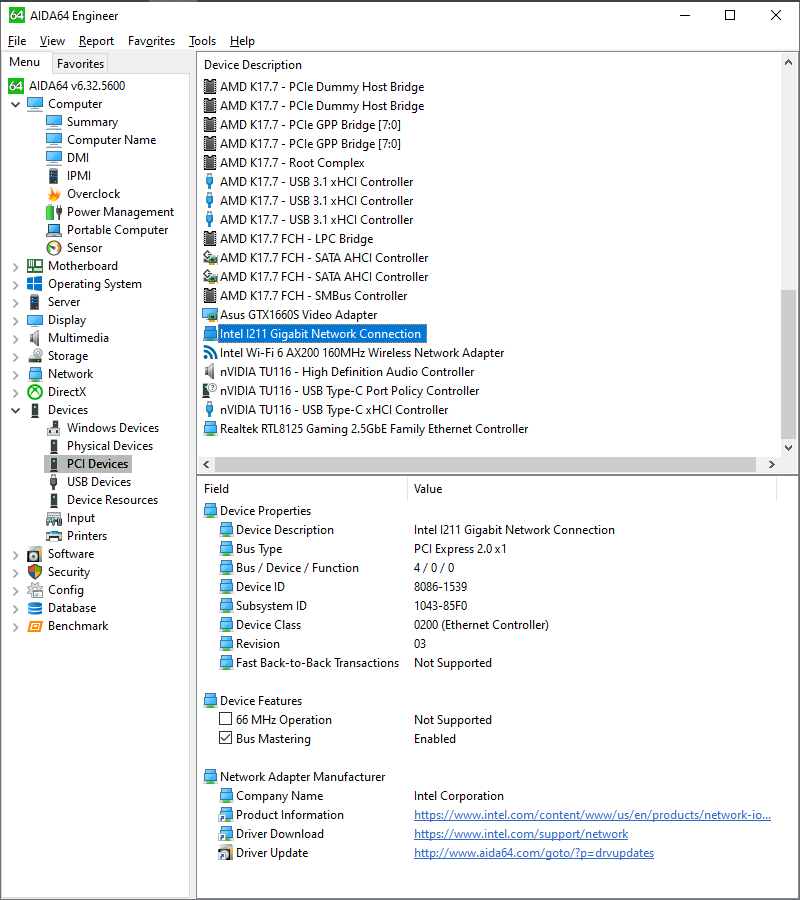Select Device Resources in the tree

click(112, 500)
